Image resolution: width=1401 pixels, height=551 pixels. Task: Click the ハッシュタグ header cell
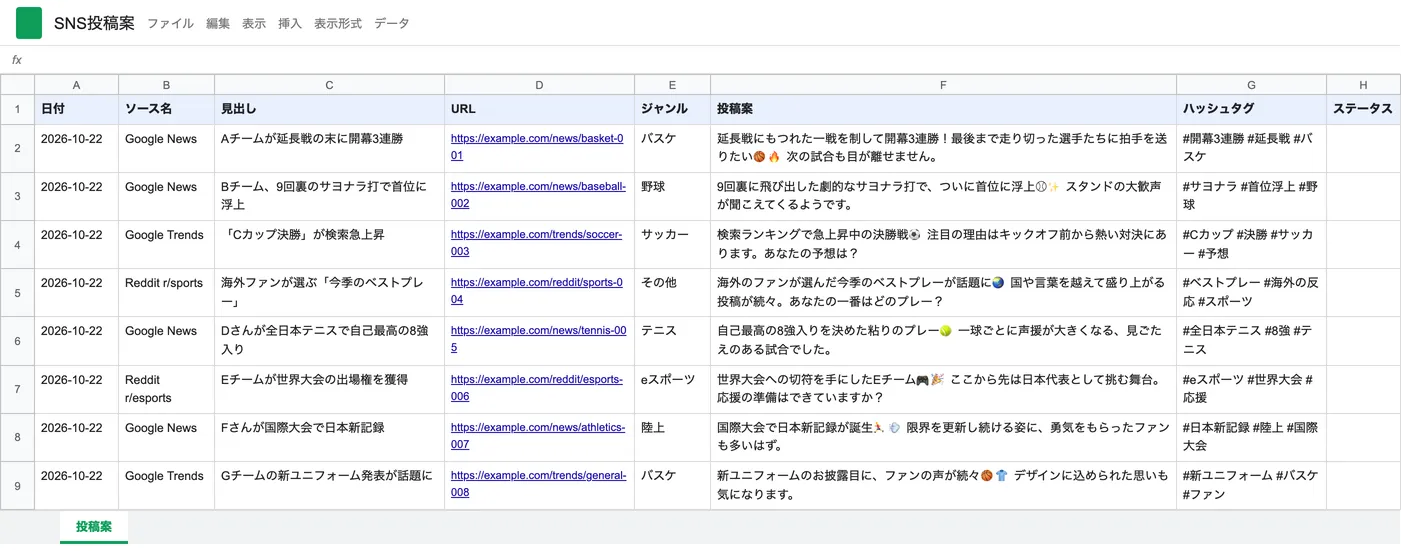point(1251,110)
